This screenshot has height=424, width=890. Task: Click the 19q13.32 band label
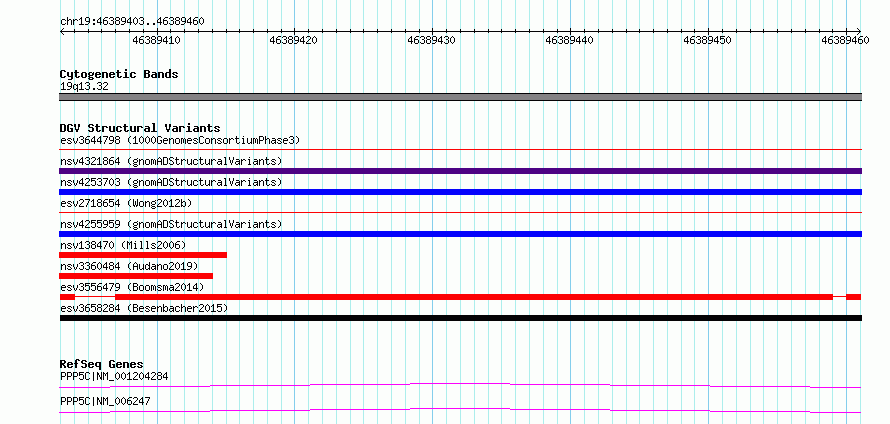click(84, 86)
